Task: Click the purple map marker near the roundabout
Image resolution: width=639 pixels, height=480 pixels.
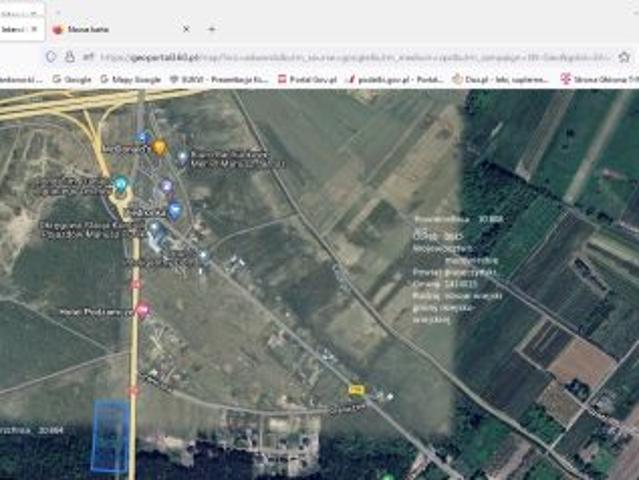Action: pos(166,186)
